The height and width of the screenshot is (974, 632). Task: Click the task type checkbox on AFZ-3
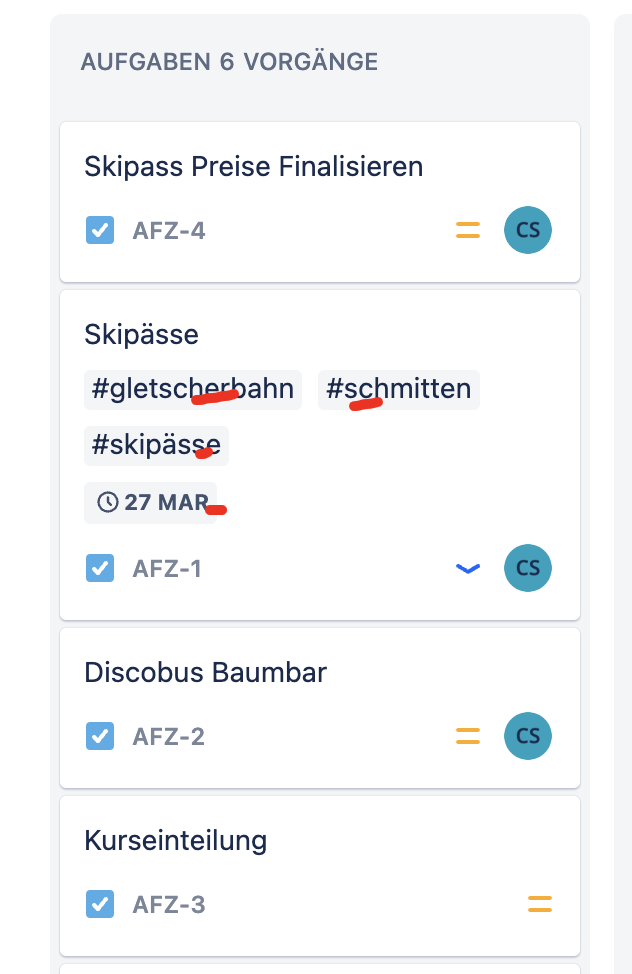click(x=100, y=904)
